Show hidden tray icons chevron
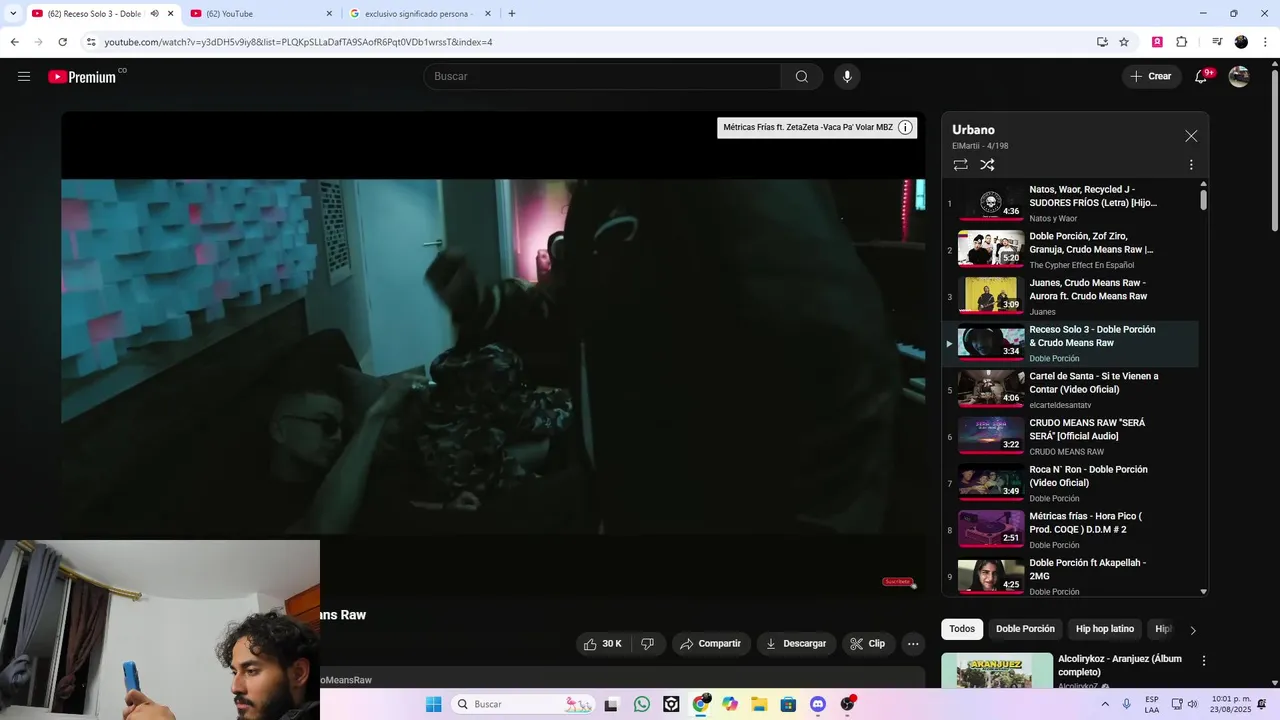The image size is (1280, 720). click(1105, 704)
